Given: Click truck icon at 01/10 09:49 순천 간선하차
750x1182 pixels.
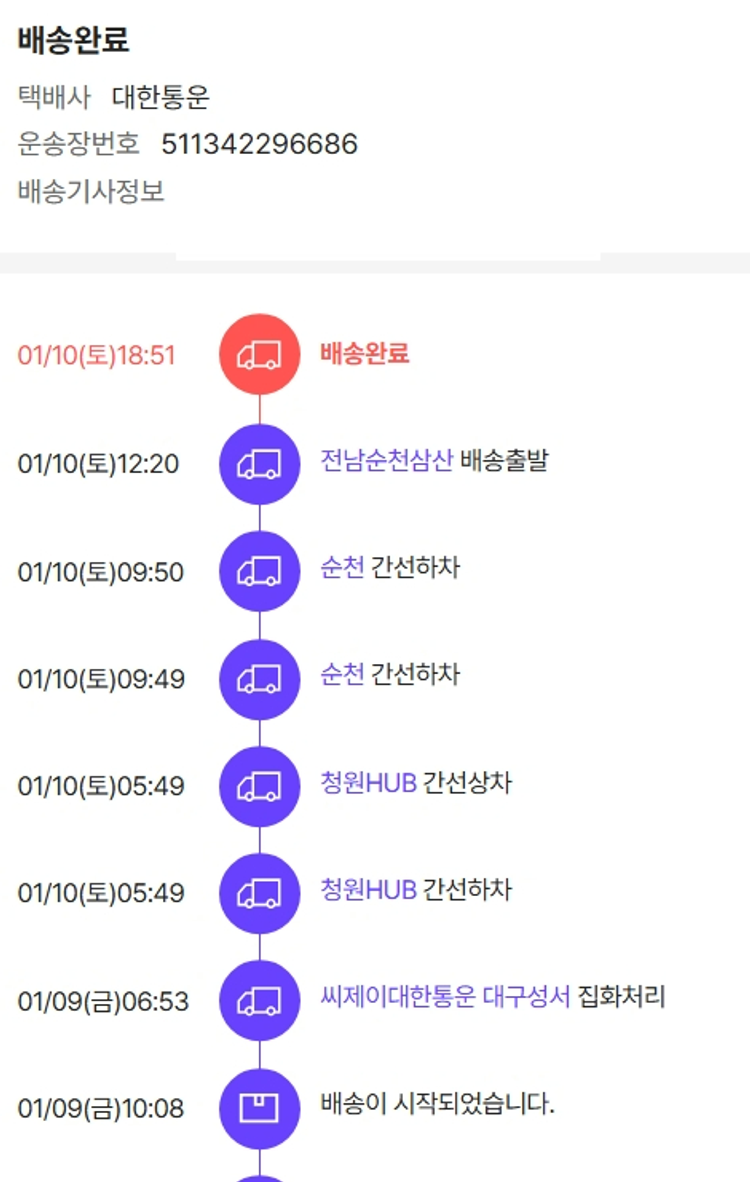Looking at the screenshot, I should [259, 679].
